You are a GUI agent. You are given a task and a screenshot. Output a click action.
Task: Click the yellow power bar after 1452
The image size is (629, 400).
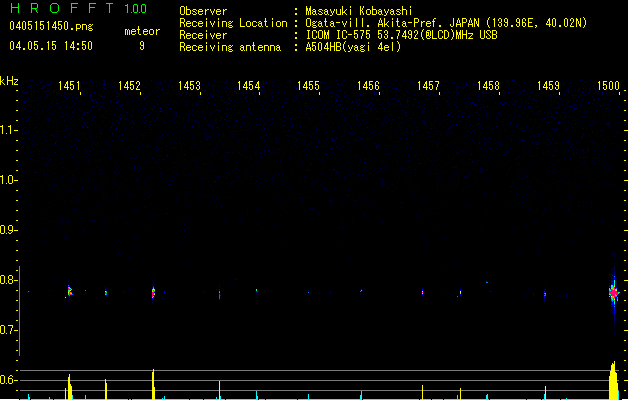coord(153,384)
